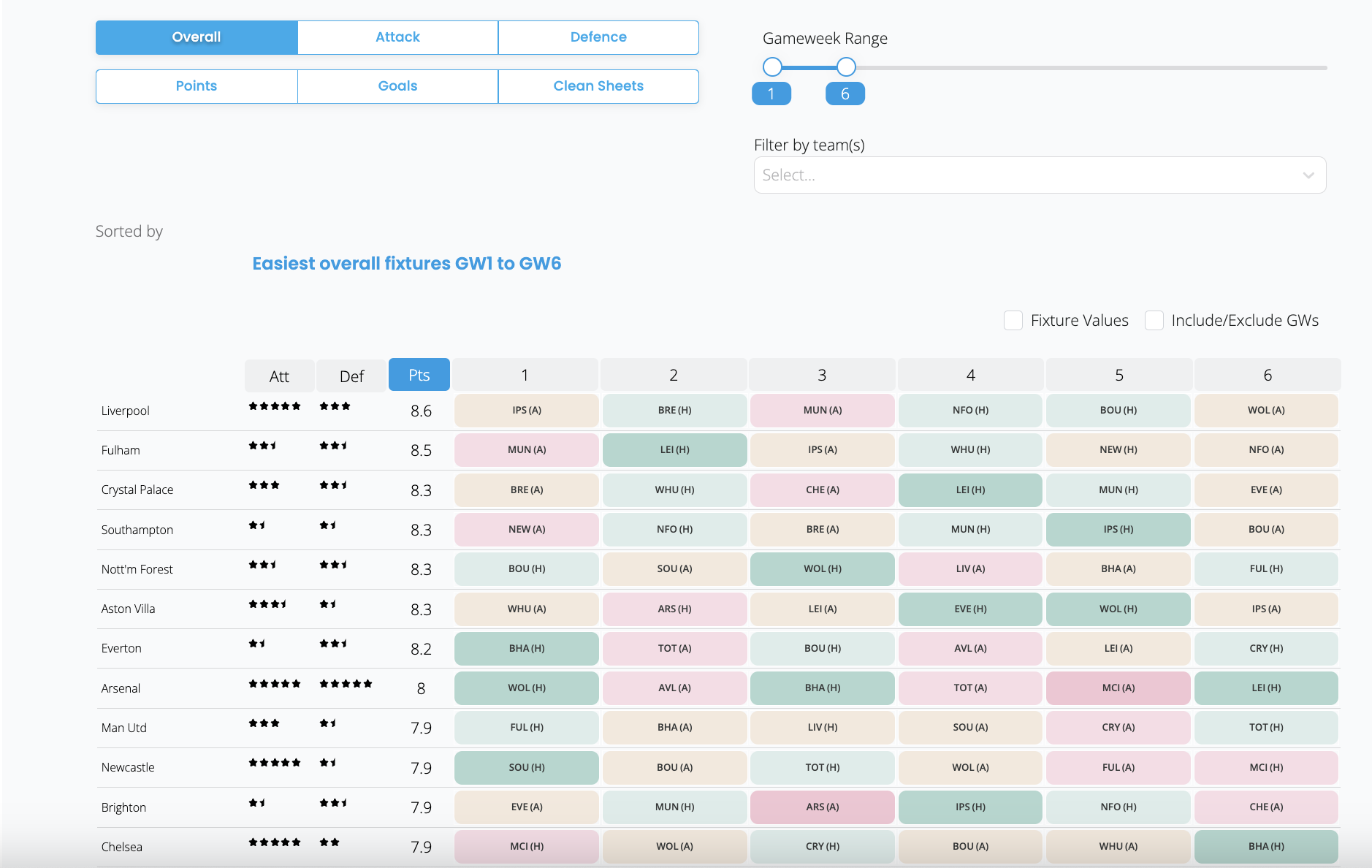Click Liverpool's 8.6 points value
The image size is (1372, 868).
tap(421, 411)
